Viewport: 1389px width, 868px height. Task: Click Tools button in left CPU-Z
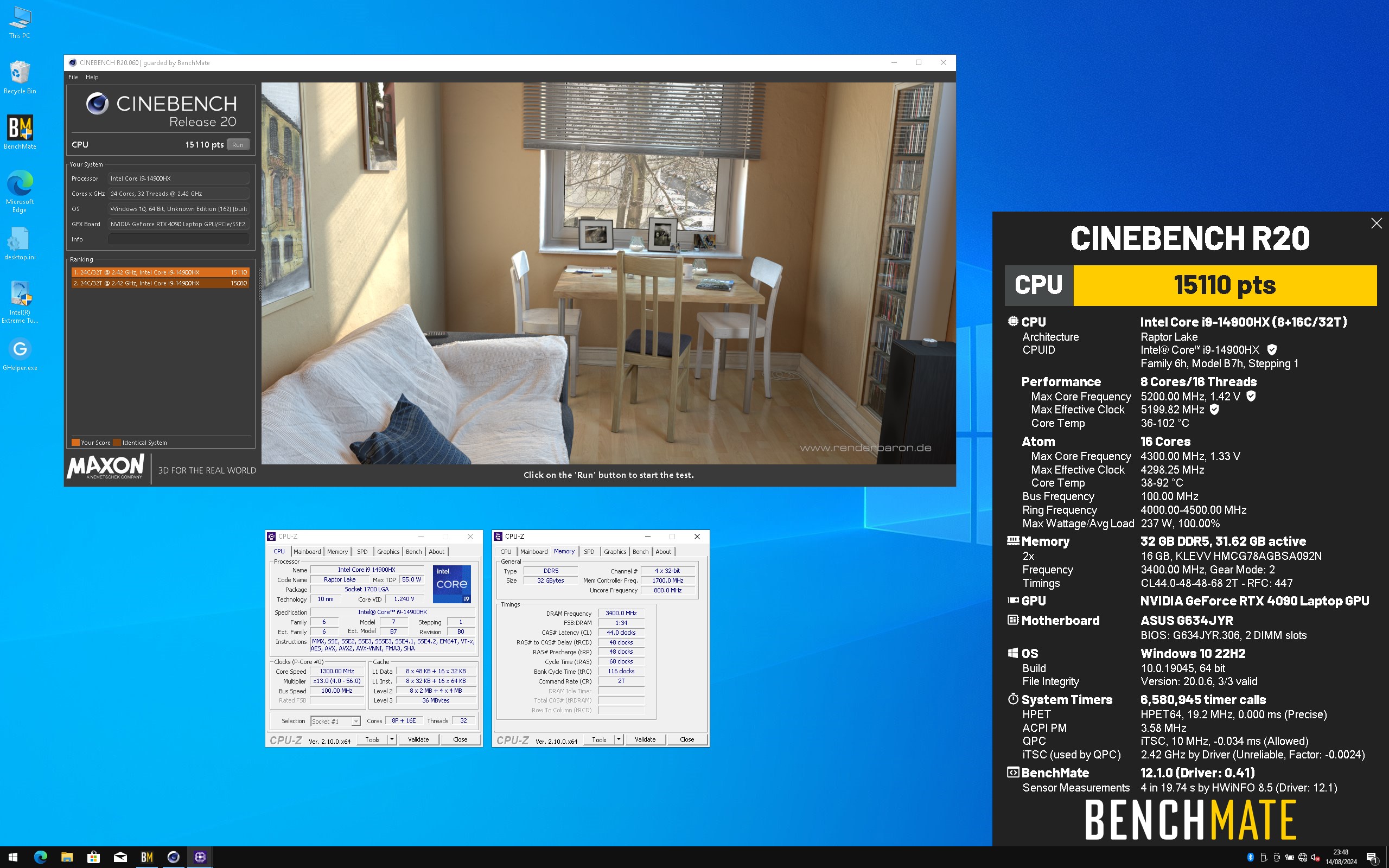click(x=373, y=739)
